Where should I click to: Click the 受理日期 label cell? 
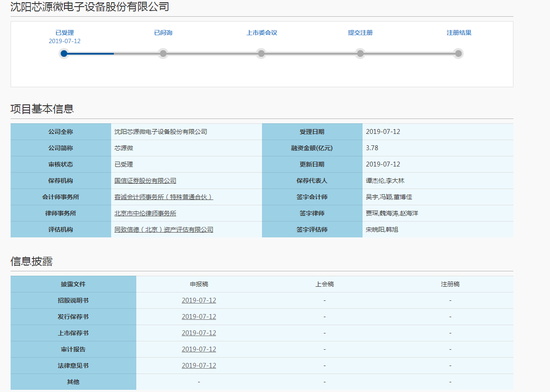312,132
